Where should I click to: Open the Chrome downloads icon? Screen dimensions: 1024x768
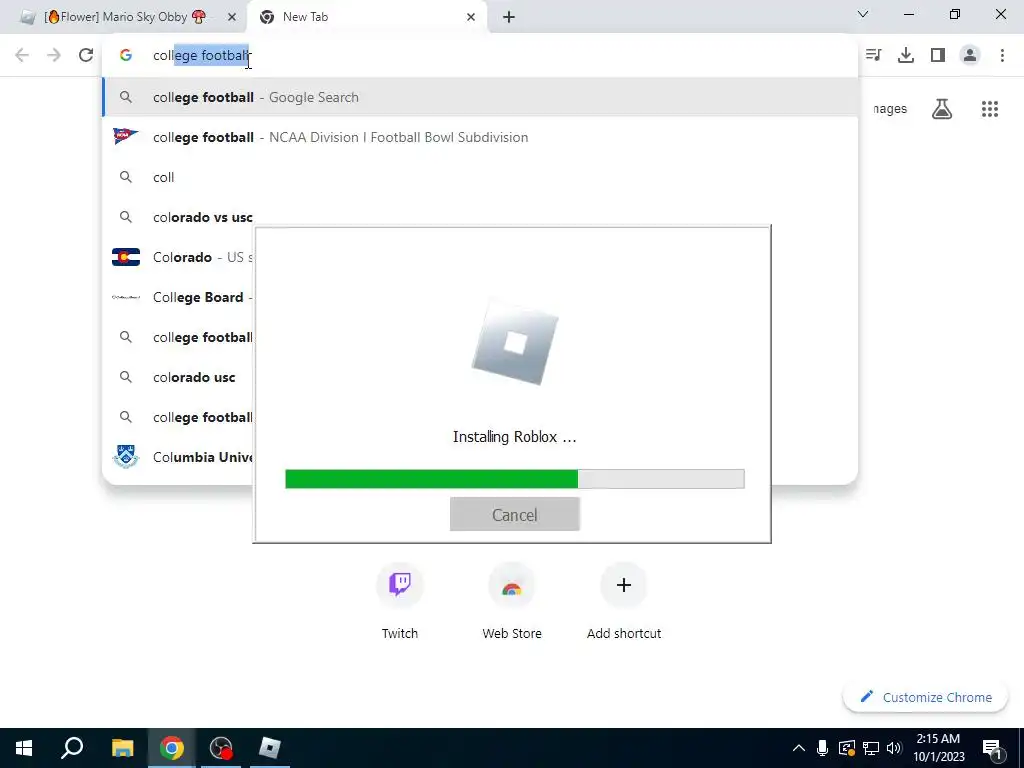pos(906,56)
